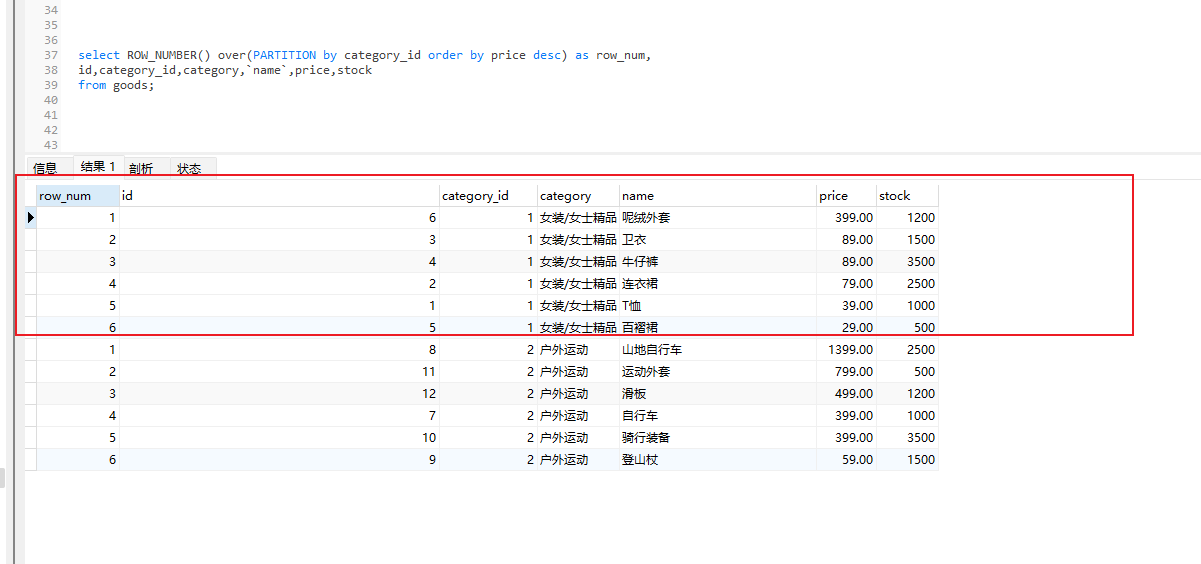Viewport: 1201px width, 564px height.
Task: Select the 百褶裙 name cell
Action: click(718, 328)
